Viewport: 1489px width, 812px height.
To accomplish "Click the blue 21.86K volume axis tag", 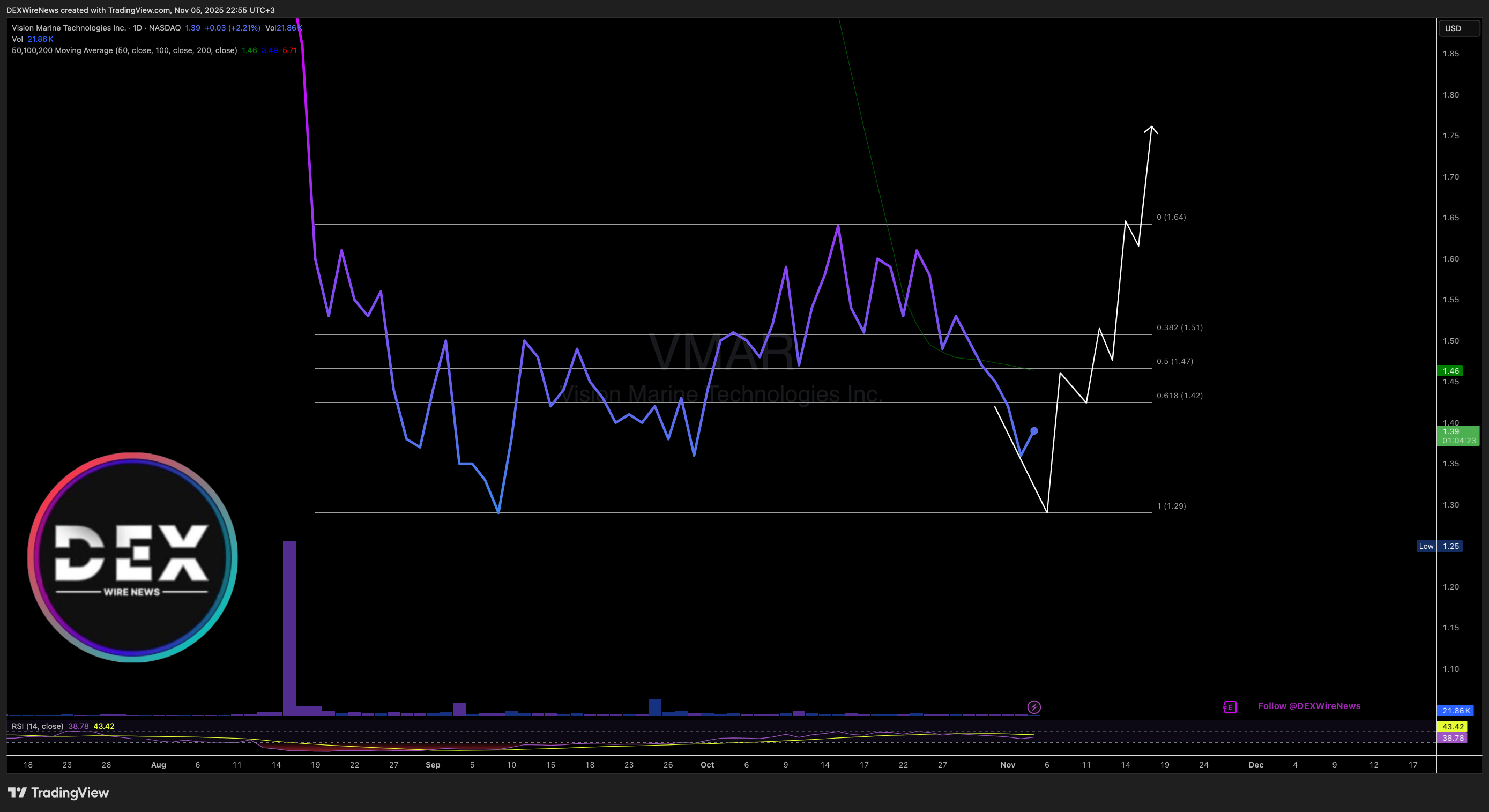I will (1455, 710).
